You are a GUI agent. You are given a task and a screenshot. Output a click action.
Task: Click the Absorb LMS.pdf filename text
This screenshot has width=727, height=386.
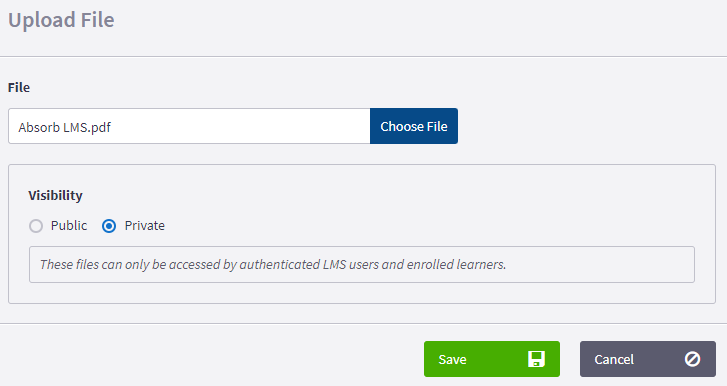tap(64, 127)
